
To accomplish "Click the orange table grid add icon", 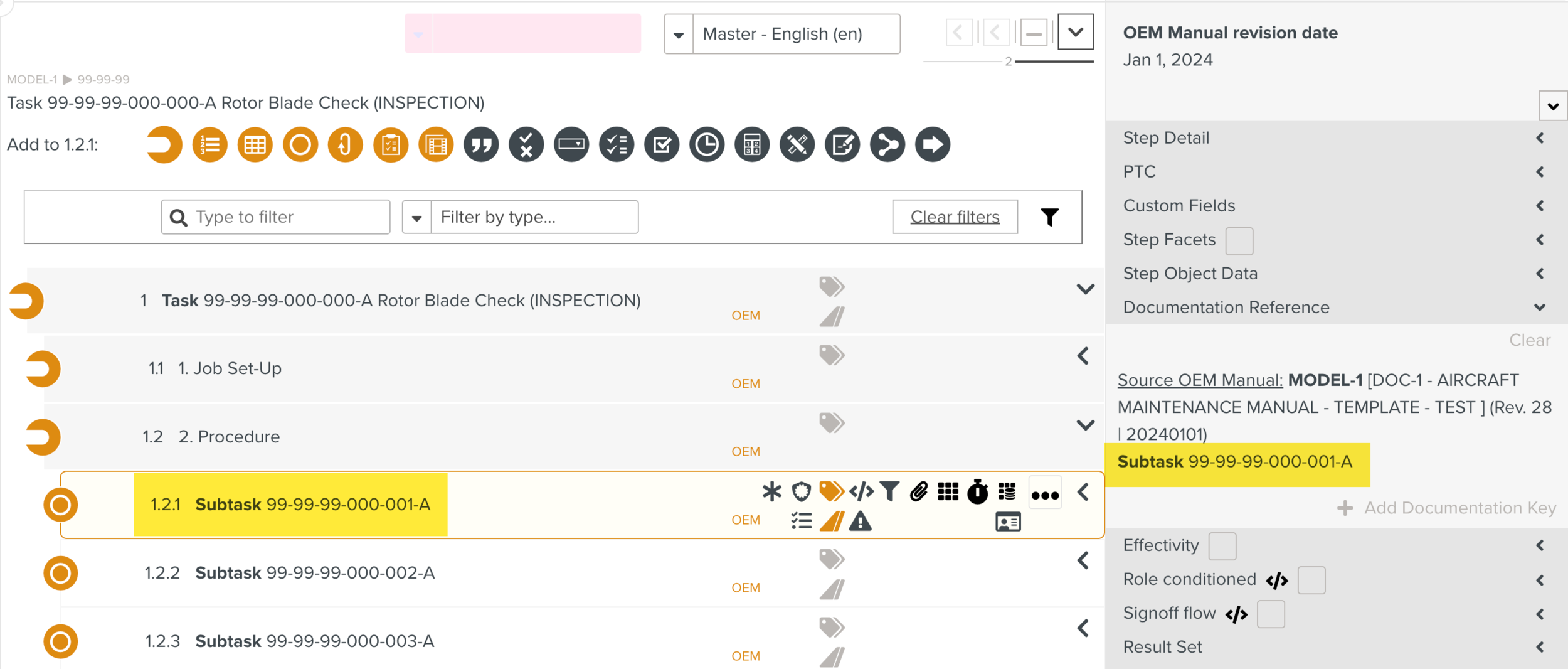I will click(x=255, y=145).
